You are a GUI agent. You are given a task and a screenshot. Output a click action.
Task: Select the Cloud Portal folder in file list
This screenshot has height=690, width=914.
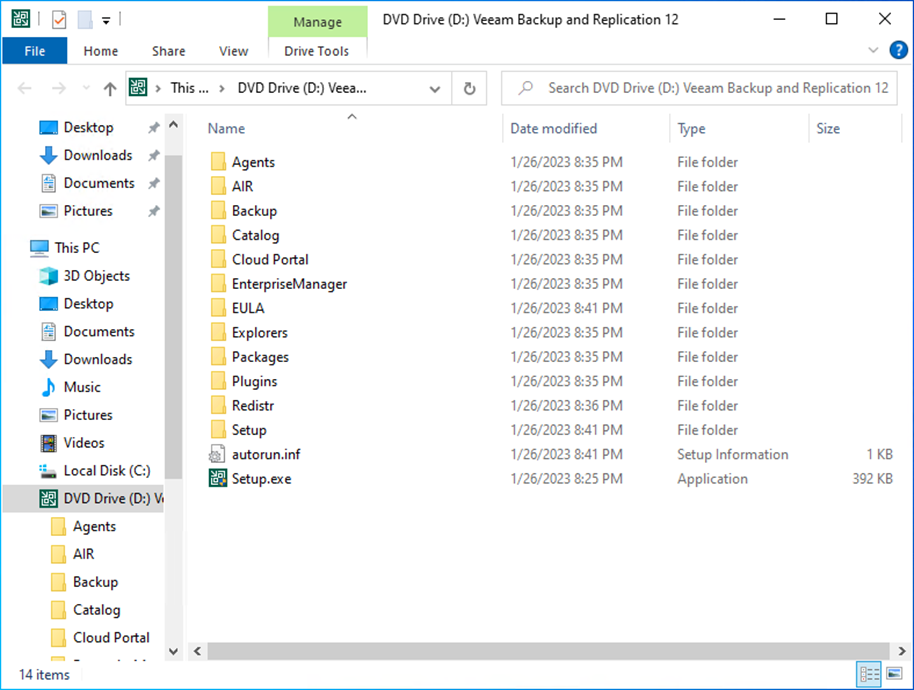pos(270,259)
